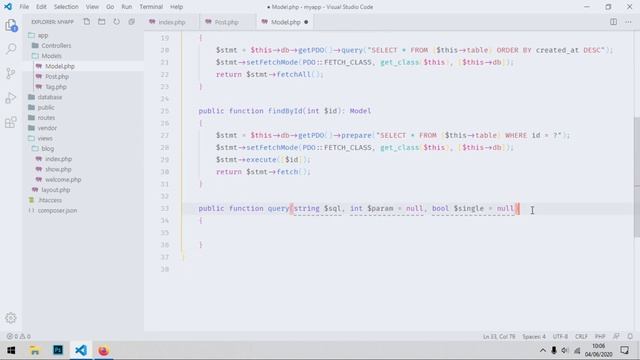Open the taskbar clock and date
The height and width of the screenshot is (360, 640).
click(598, 351)
